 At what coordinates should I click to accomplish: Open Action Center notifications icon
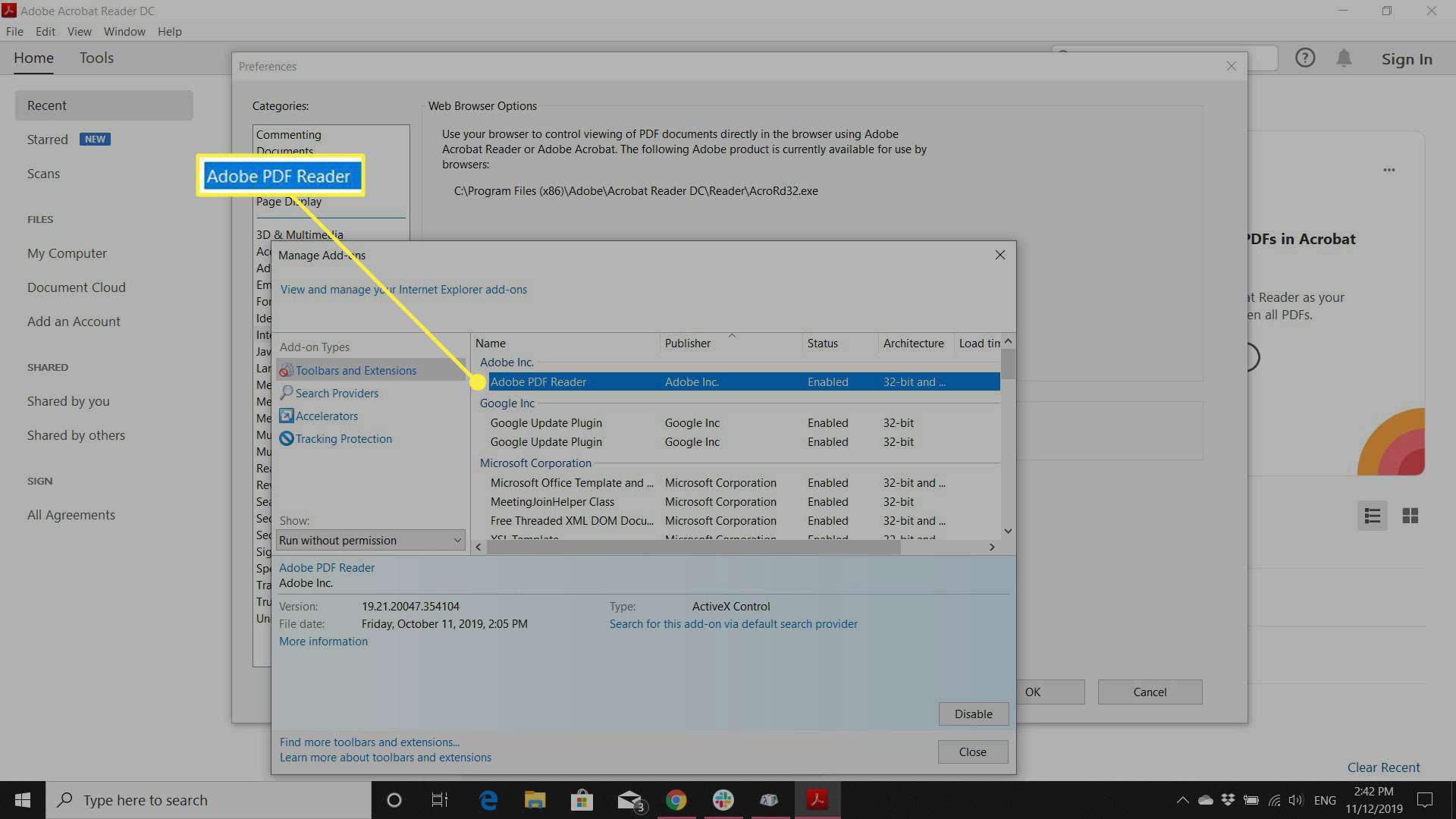click(1425, 800)
